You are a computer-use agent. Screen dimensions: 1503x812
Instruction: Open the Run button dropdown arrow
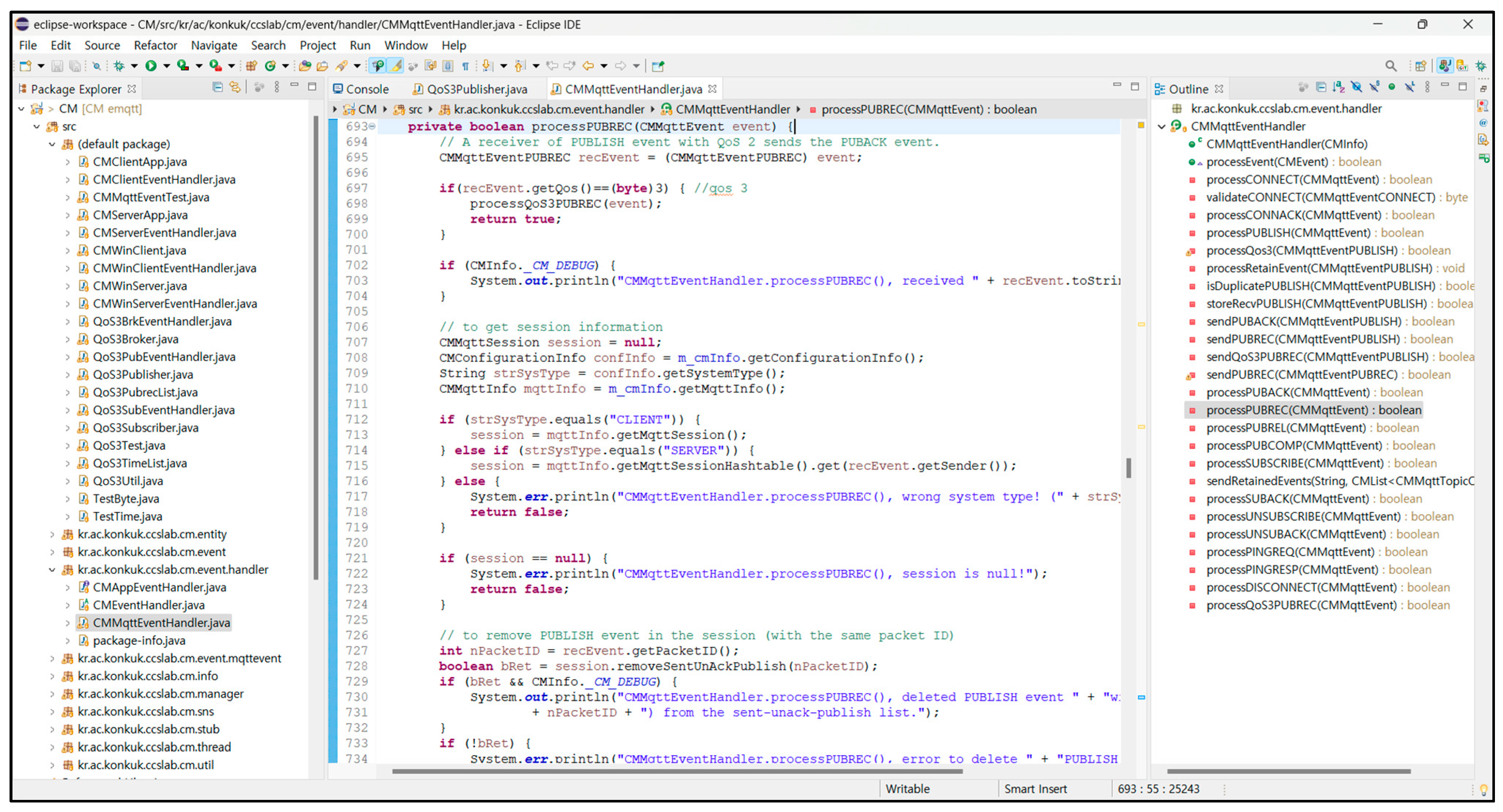click(166, 66)
